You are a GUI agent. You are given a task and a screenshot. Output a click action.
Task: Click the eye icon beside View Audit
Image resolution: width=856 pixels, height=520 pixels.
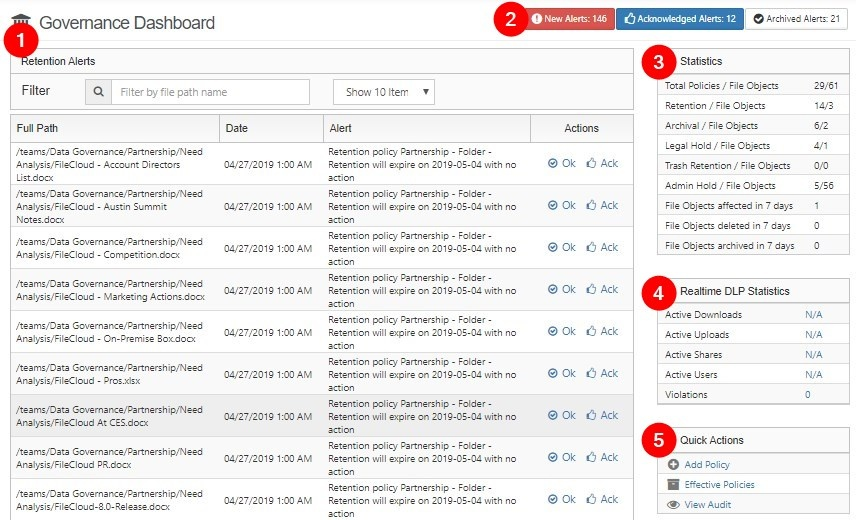673,505
